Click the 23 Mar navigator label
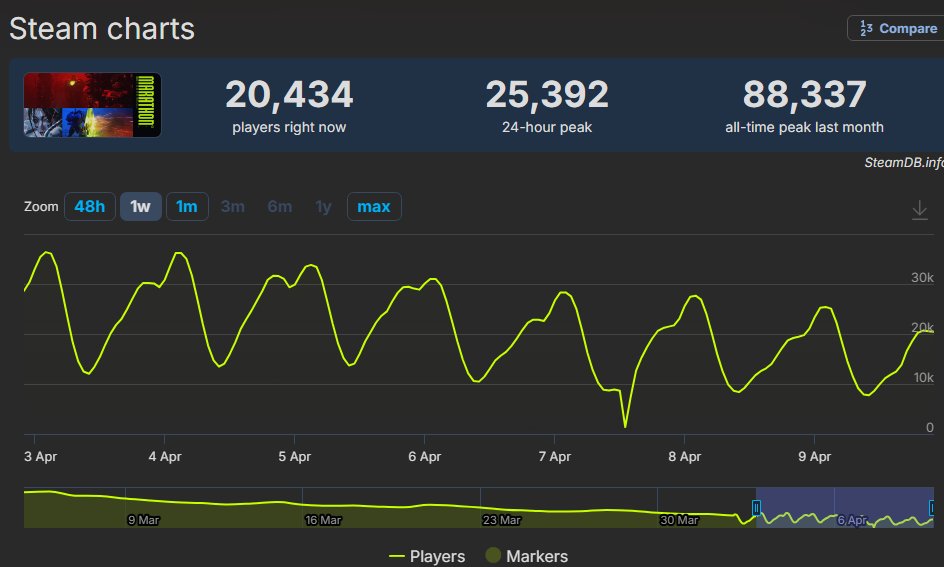 pos(501,520)
